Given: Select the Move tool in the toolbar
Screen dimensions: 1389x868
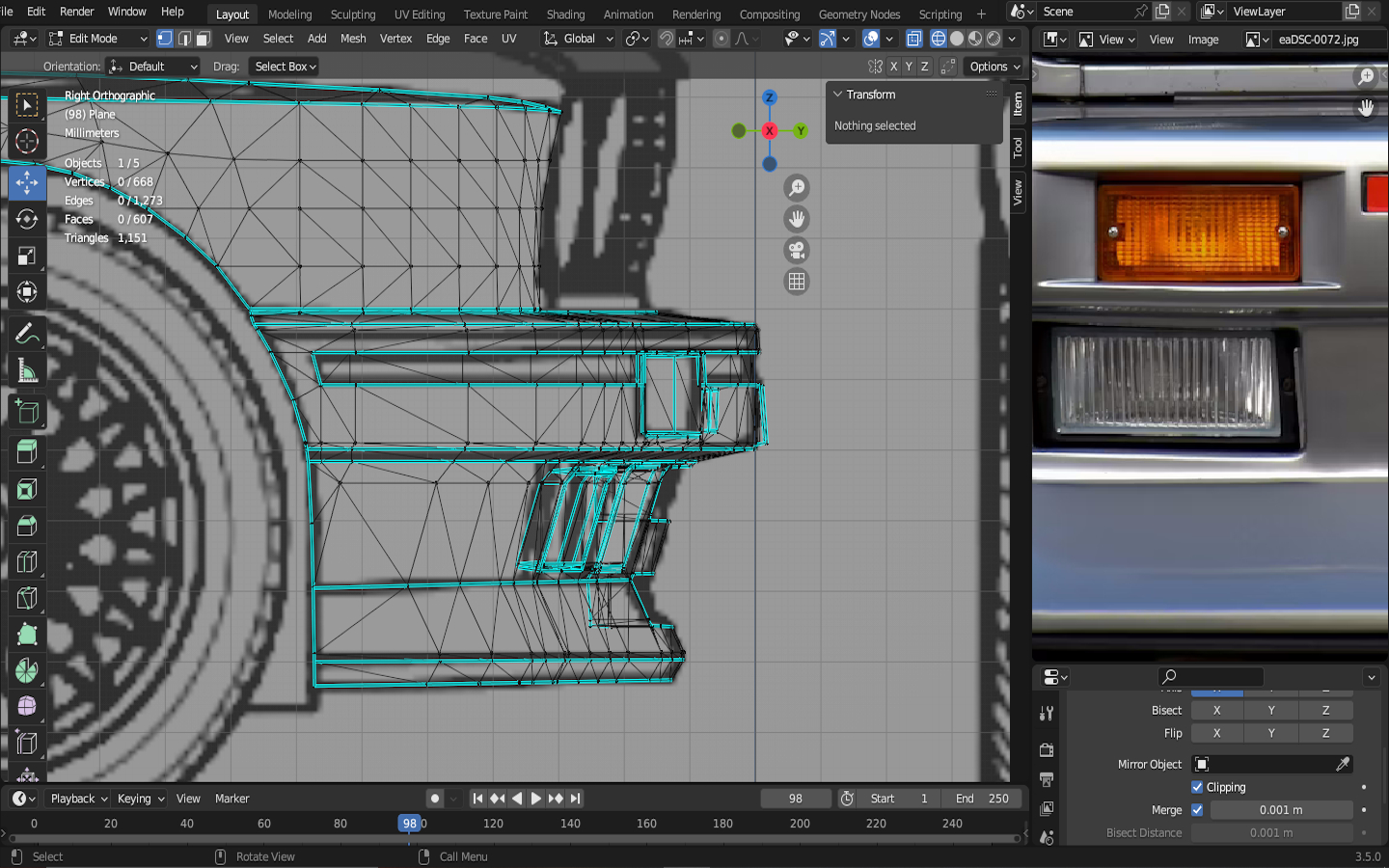Looking at the screenshot, I should tap(27, 181).
